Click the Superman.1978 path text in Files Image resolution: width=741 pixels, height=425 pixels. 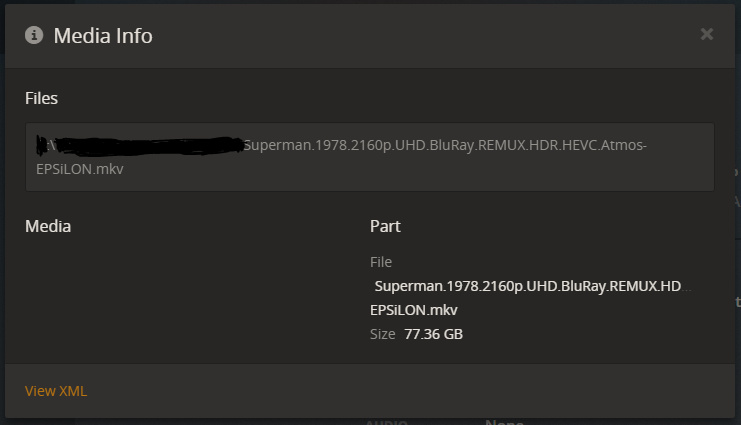click(x=445, y=145)
